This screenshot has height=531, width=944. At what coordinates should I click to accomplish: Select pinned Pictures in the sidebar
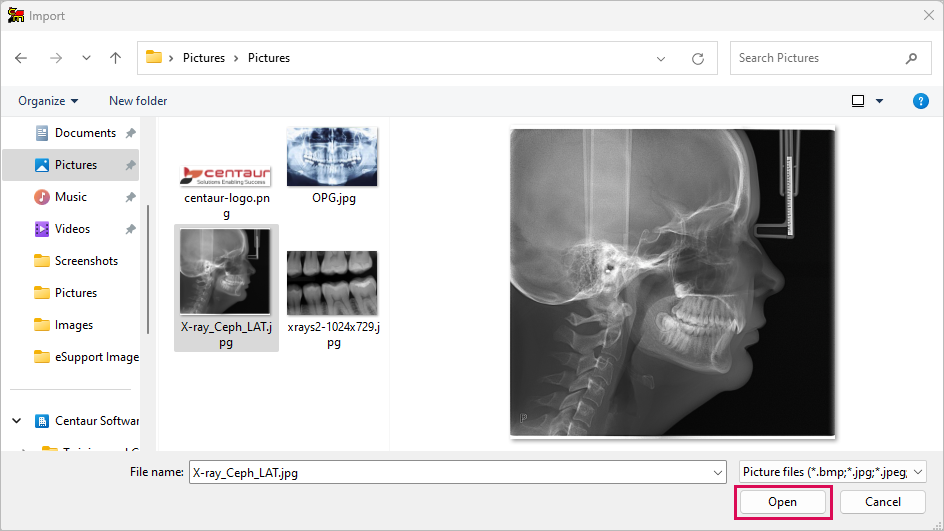70,165
